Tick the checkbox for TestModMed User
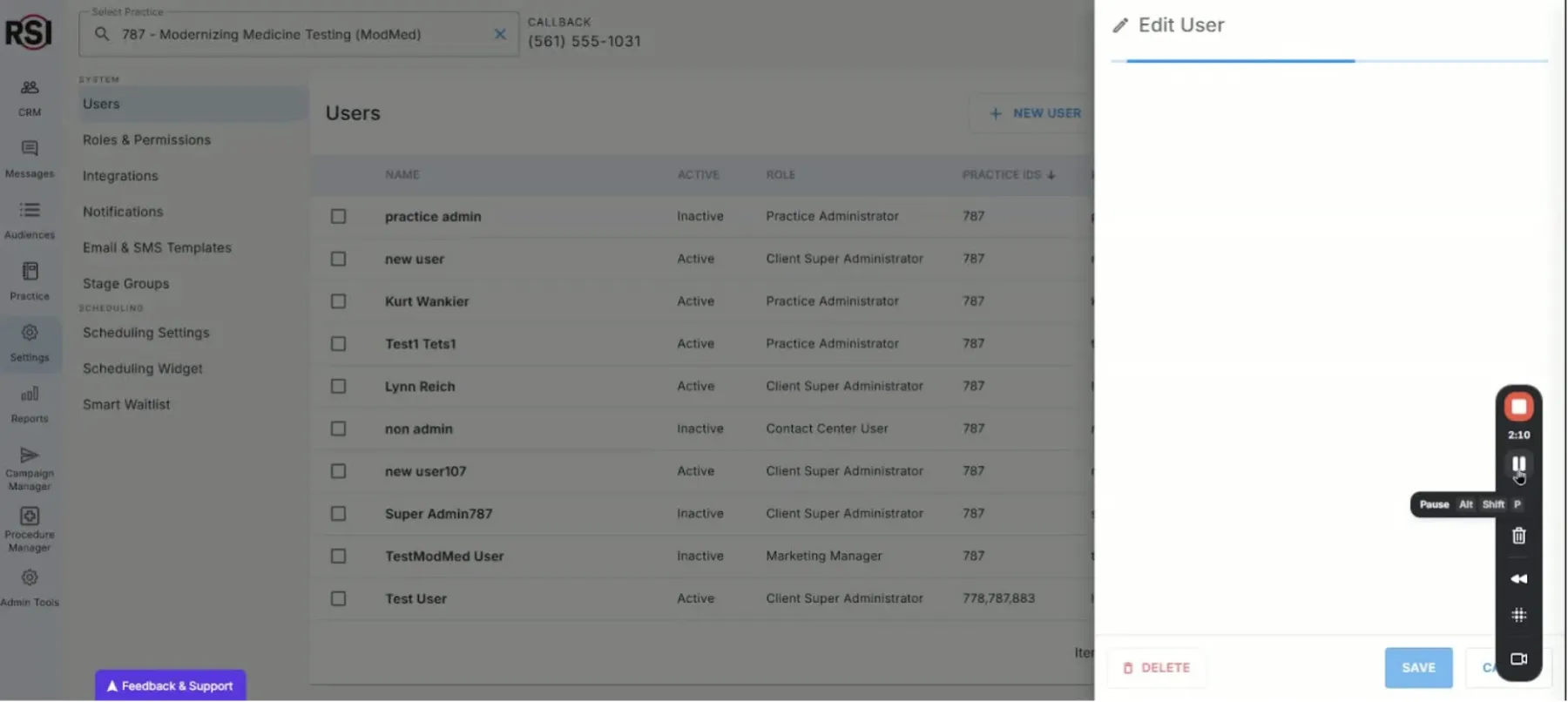Viewport: 1568px width, 702px height. 338,556
